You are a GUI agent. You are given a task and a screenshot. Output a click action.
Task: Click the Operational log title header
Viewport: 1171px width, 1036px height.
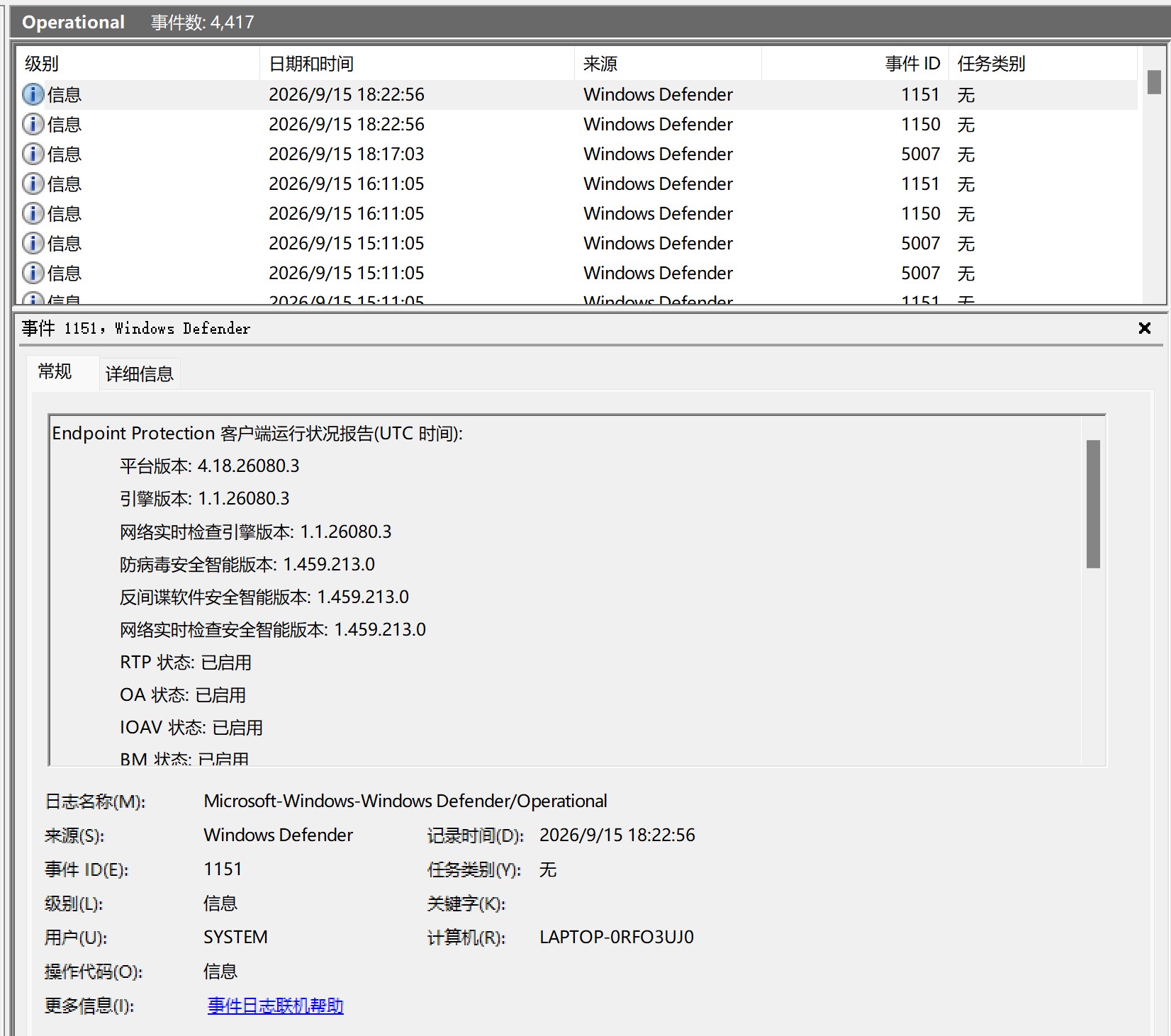click(73, 22)
